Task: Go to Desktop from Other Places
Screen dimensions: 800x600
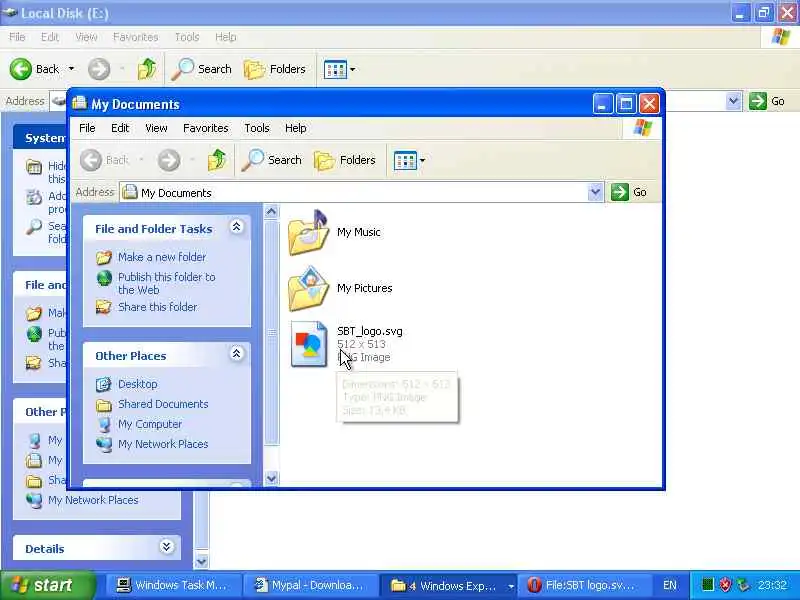Action: coord(137,384)
